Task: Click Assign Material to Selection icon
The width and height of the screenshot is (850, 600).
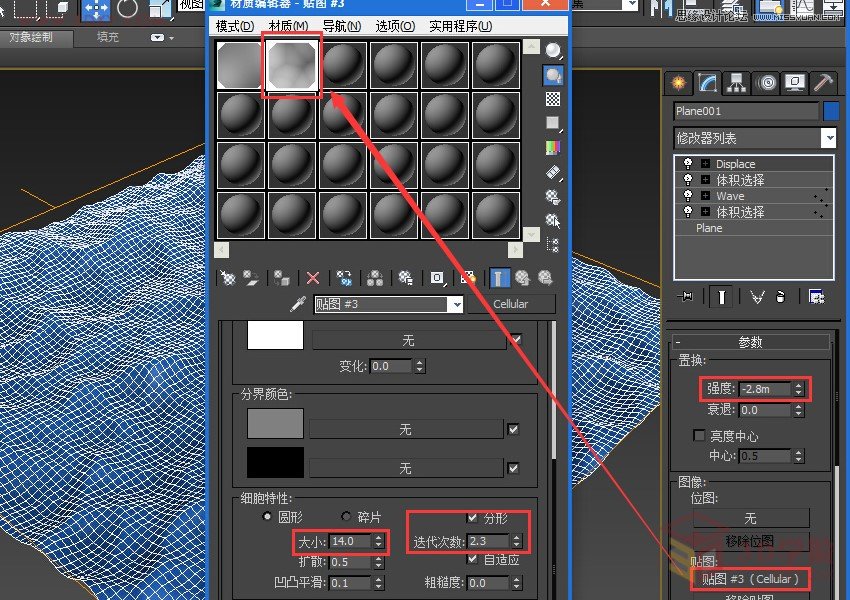Action: coord(281,278)
